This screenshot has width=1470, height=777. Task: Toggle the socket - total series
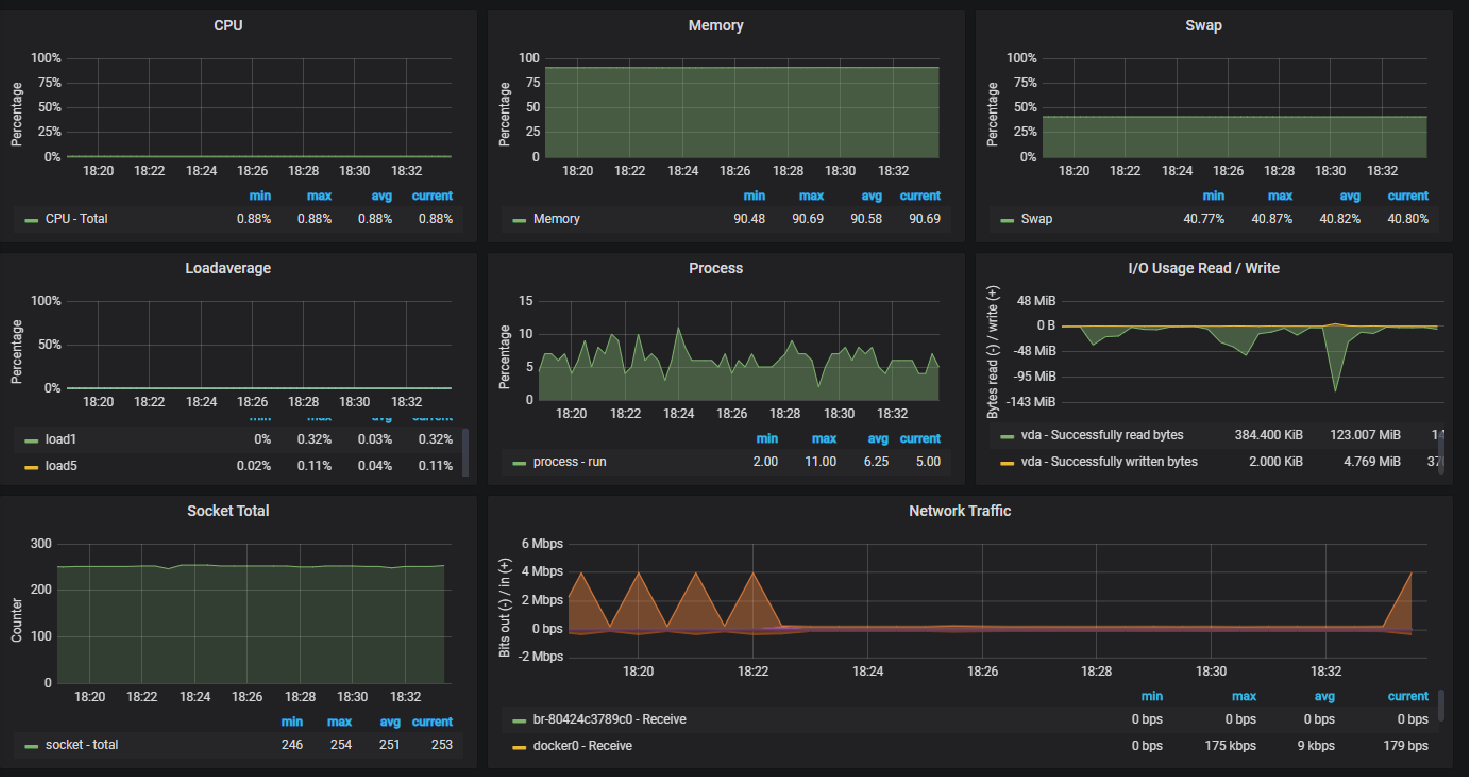point(82,744)
